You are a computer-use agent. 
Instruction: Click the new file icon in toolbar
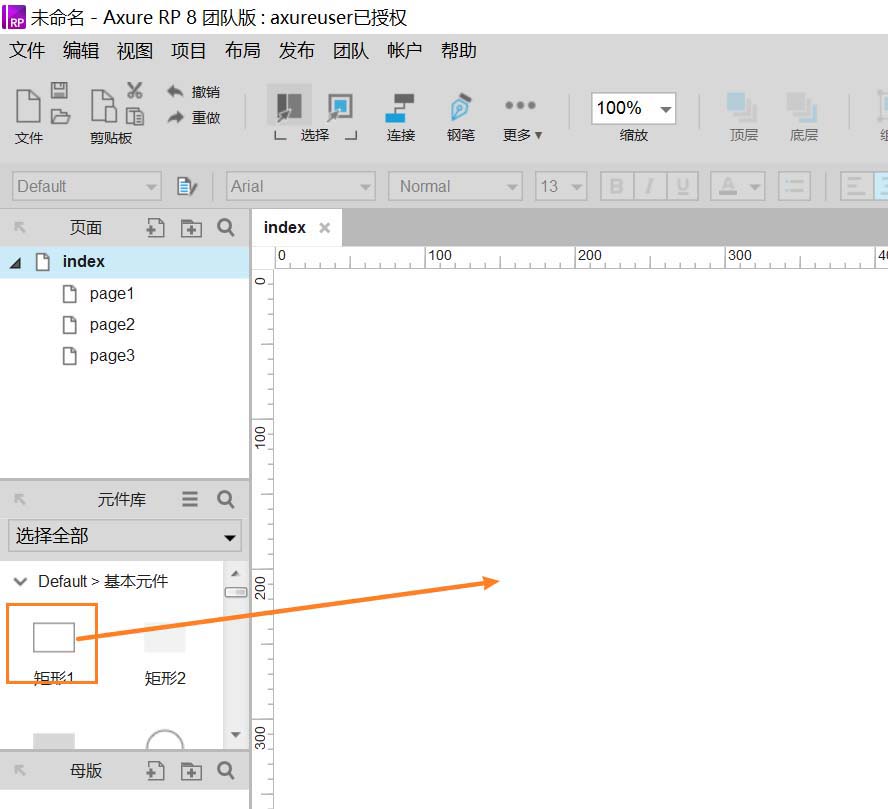[x=28, y=106]
